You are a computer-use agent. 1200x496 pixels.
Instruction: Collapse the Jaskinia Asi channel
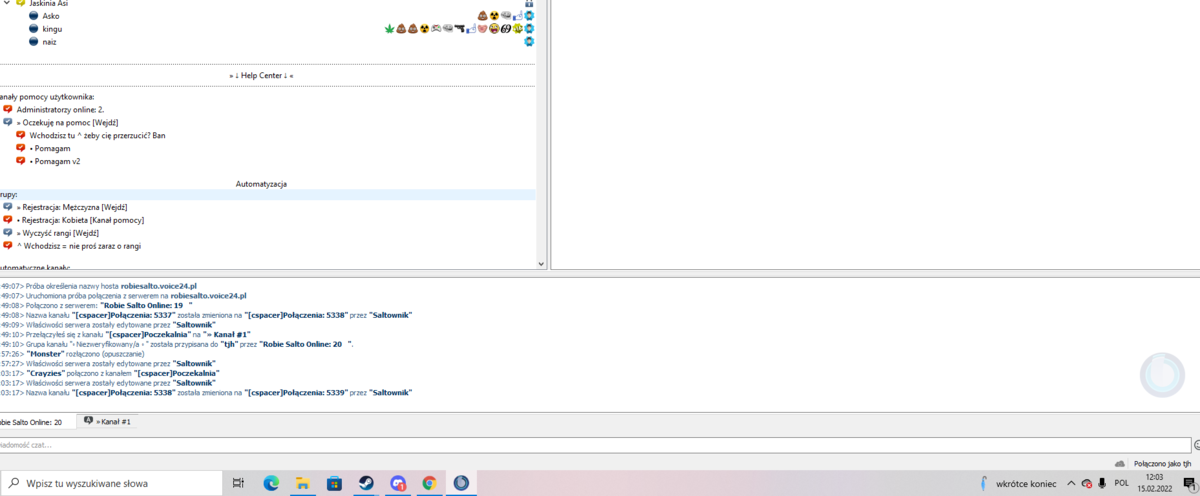[6, 4]
